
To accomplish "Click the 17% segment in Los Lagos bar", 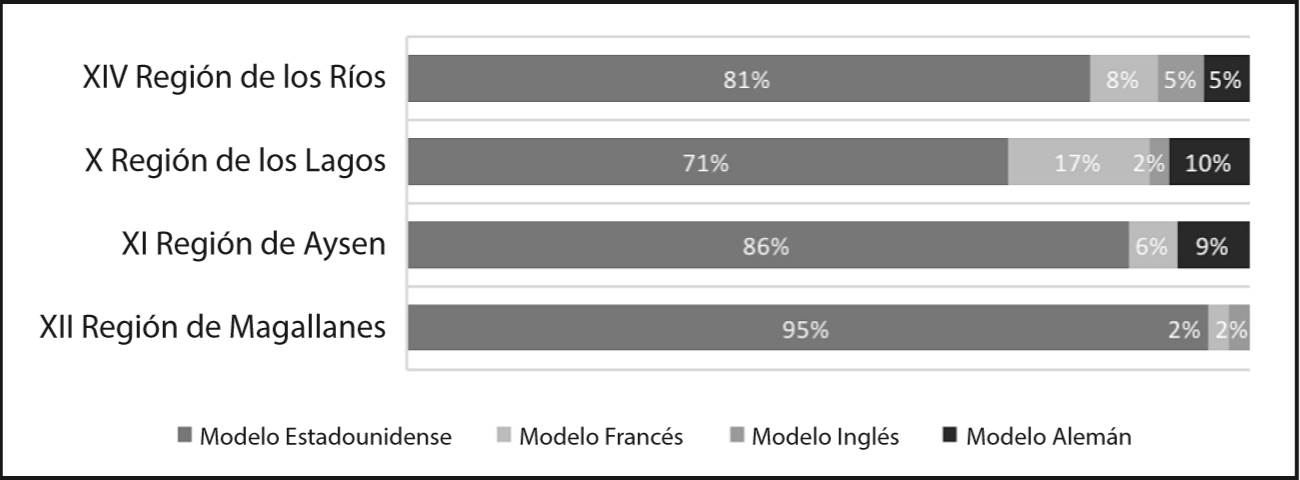I will pos(1078,162).
